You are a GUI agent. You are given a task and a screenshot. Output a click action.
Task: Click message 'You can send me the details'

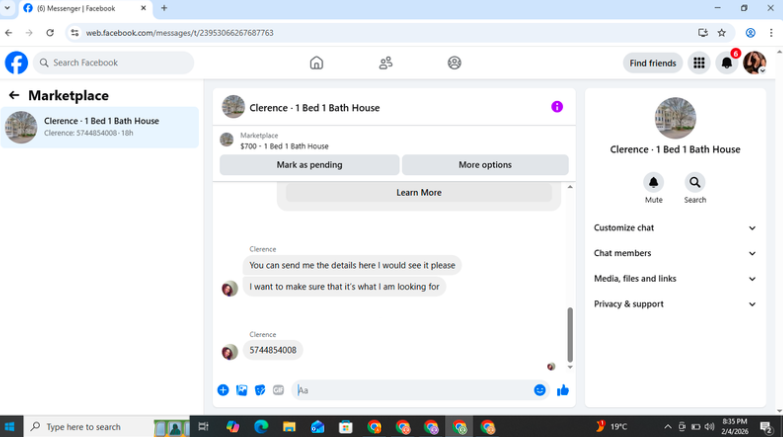click(x=352, y=265)
